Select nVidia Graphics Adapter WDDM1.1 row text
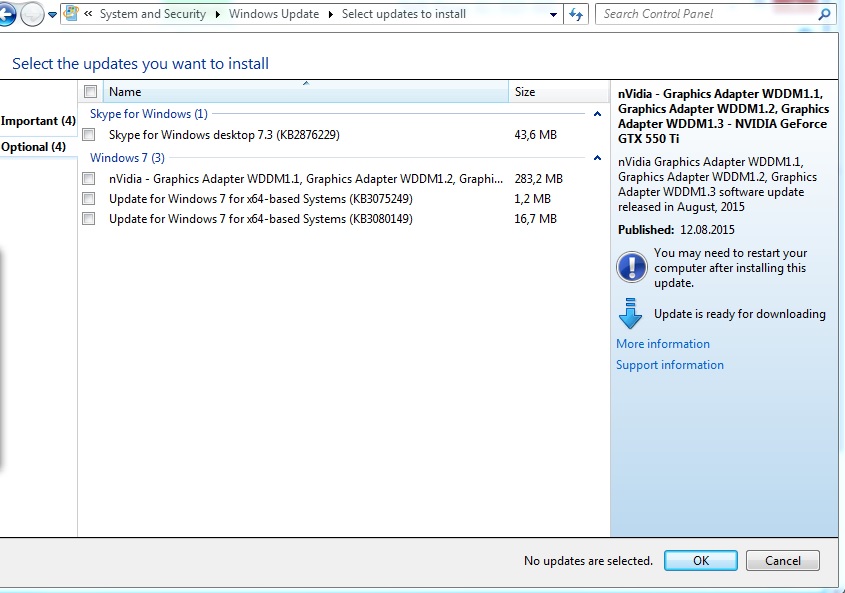 click(x=306, y=178)
